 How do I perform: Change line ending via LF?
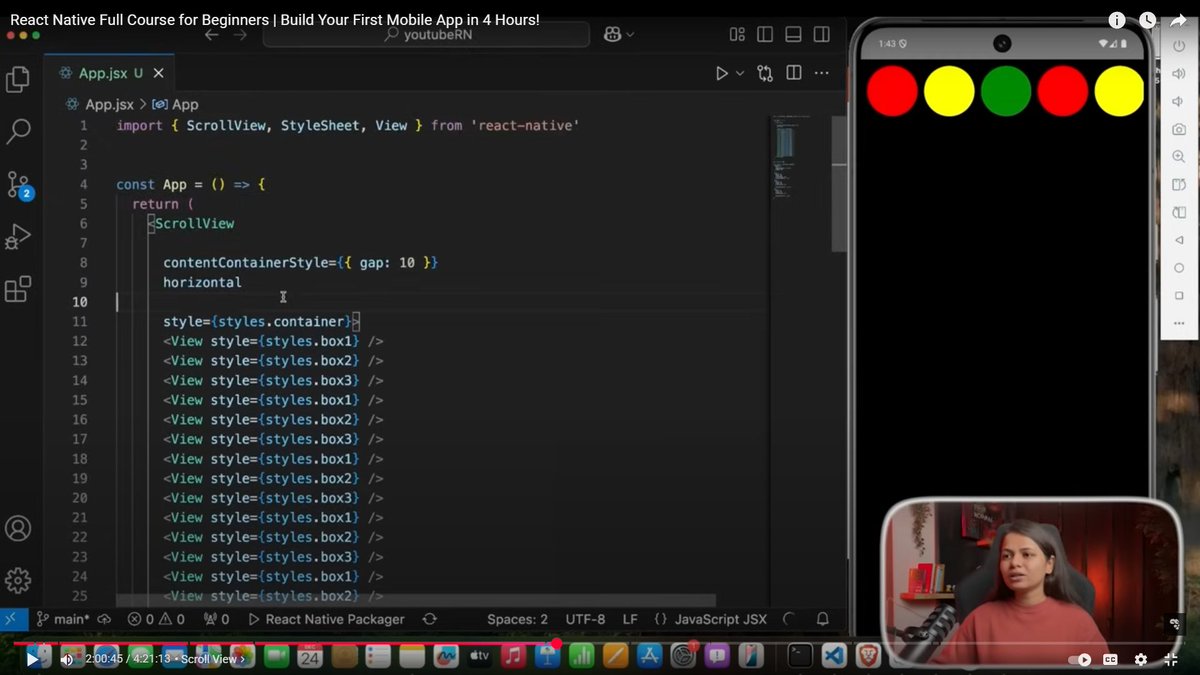point(630,619)
